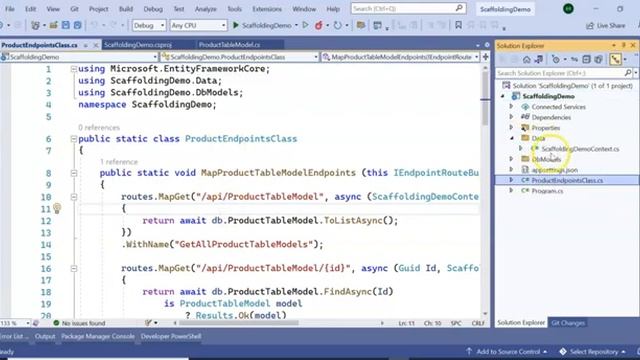Click the 0 references CodeLens link

pos(99,127)
